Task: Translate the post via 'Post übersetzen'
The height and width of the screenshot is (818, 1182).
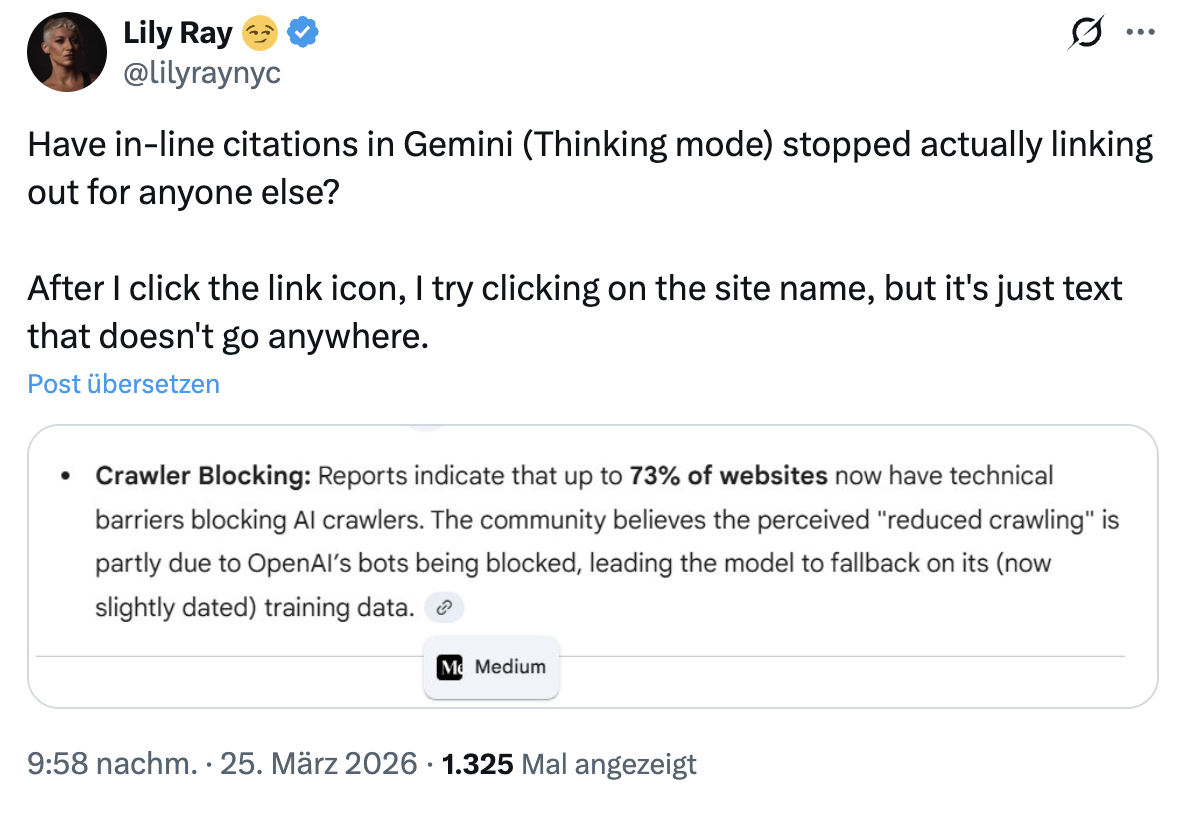Action: click(x=123, y=384)
